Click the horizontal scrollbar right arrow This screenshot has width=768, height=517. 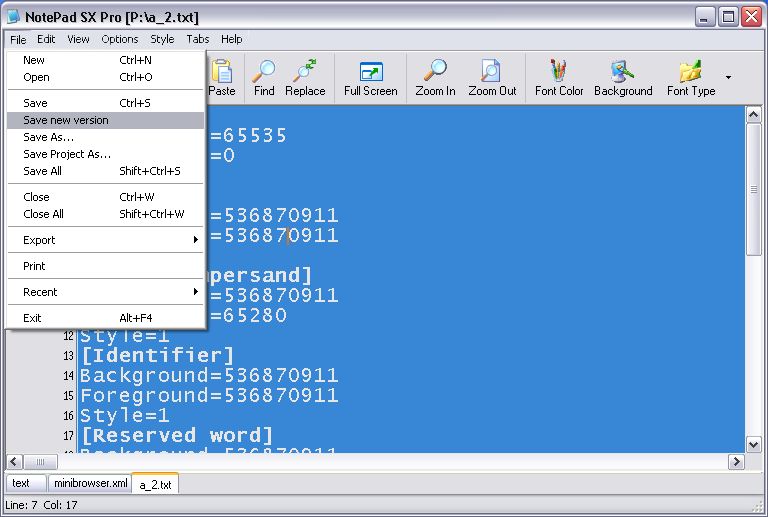pyautogui.click(x=736, y=462)
